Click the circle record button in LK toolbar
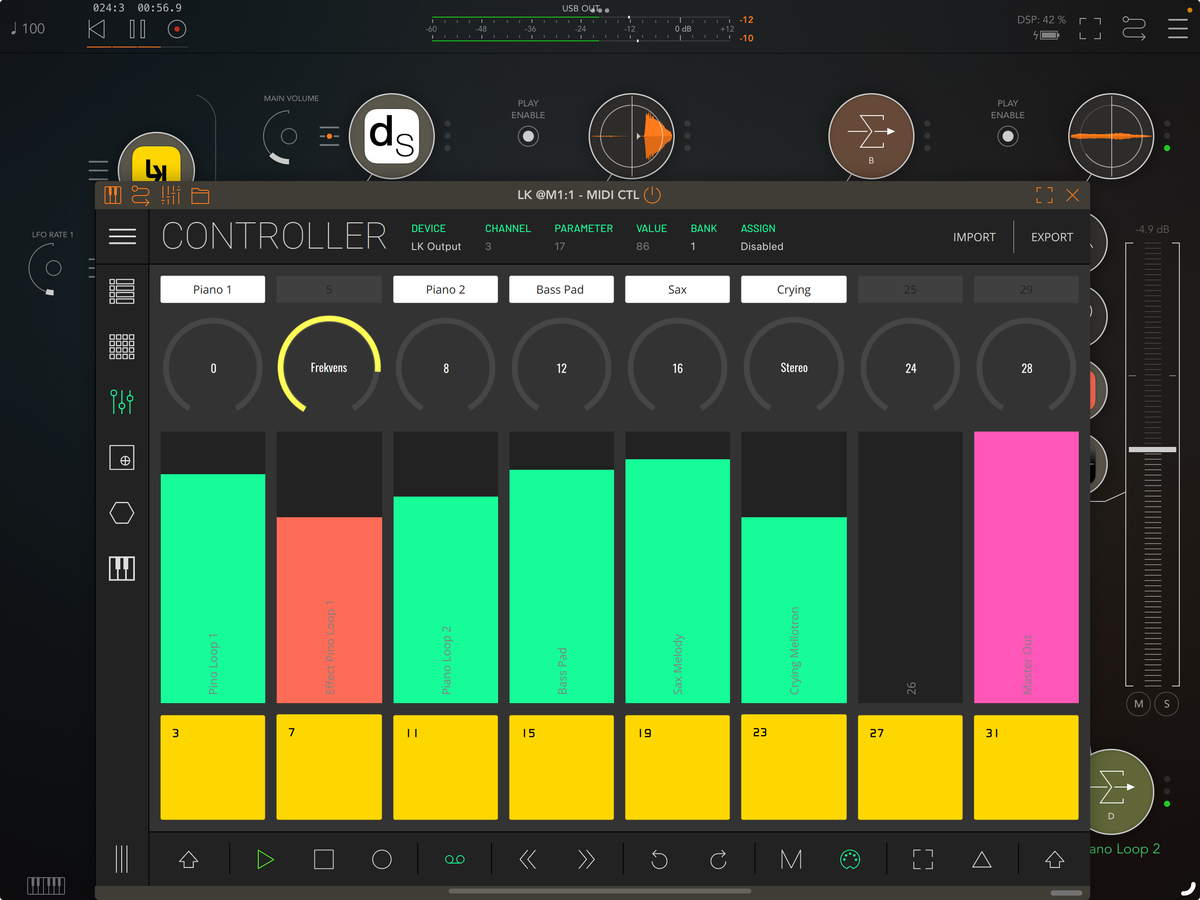 (382, 859)
